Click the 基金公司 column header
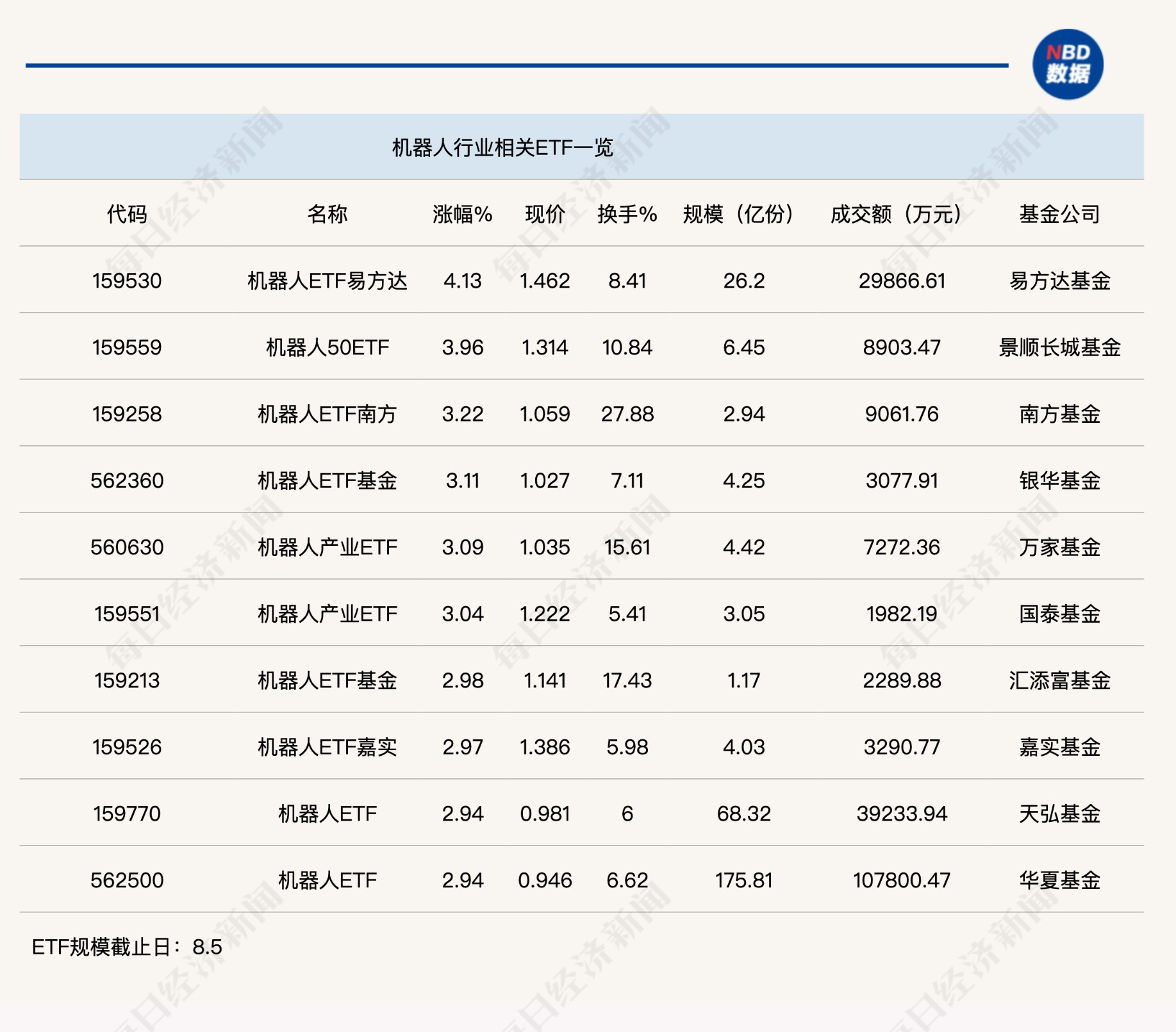The width and height of the screenshot is (1176, 1032). [1059, 214]
